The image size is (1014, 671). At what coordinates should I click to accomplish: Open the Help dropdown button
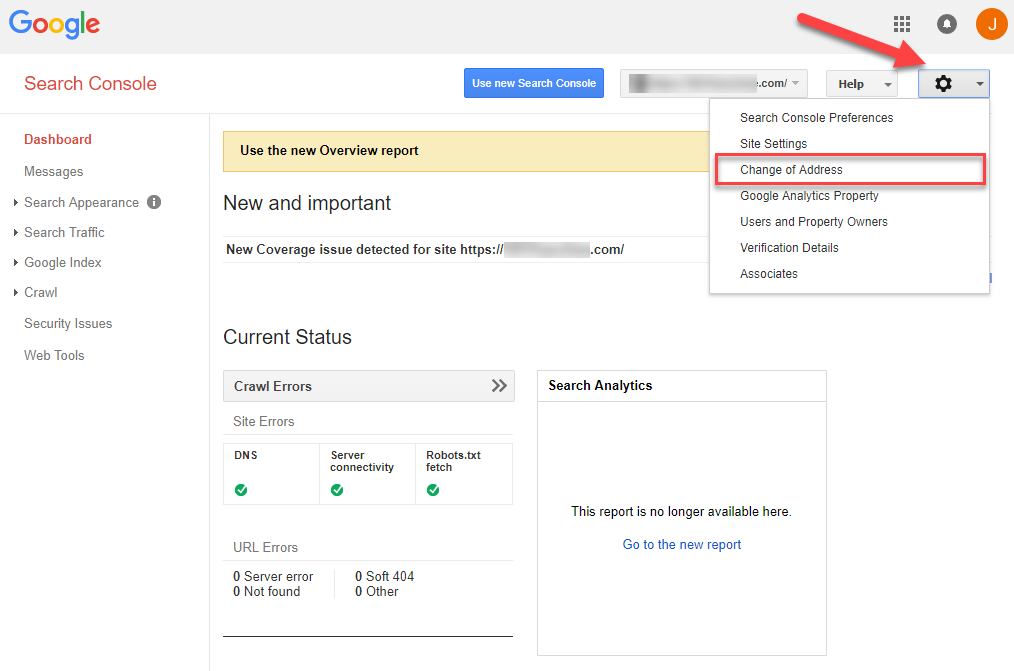(x=862, y=83)
